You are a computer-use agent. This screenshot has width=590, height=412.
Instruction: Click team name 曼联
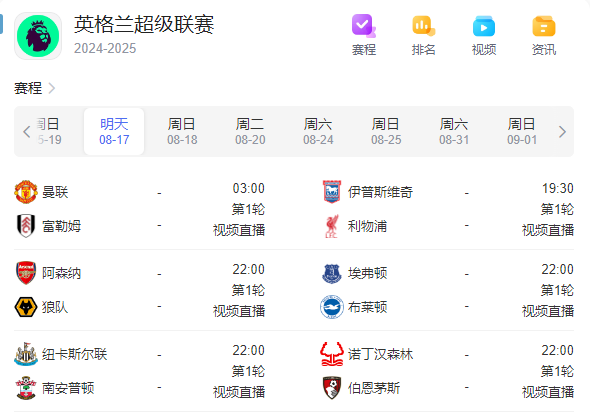click(55, 192)
